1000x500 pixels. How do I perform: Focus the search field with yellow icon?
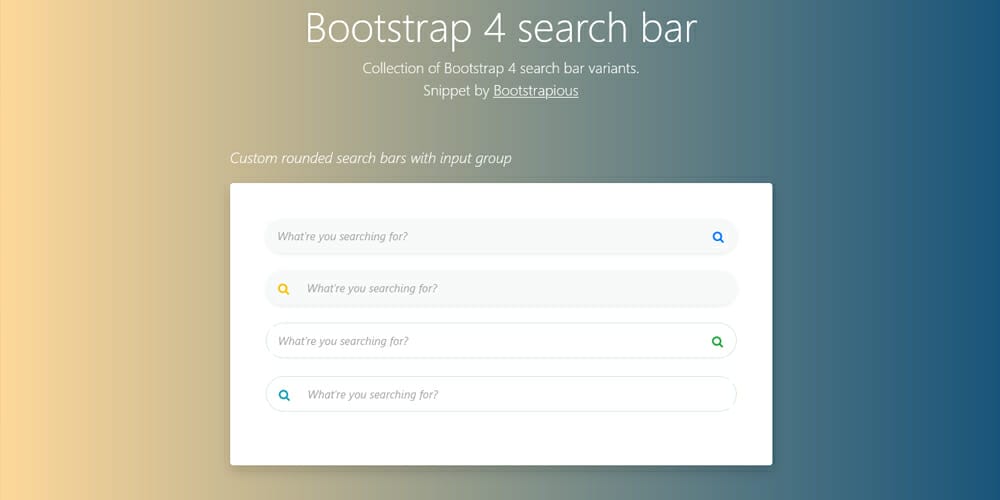click(x=501, y=288)
